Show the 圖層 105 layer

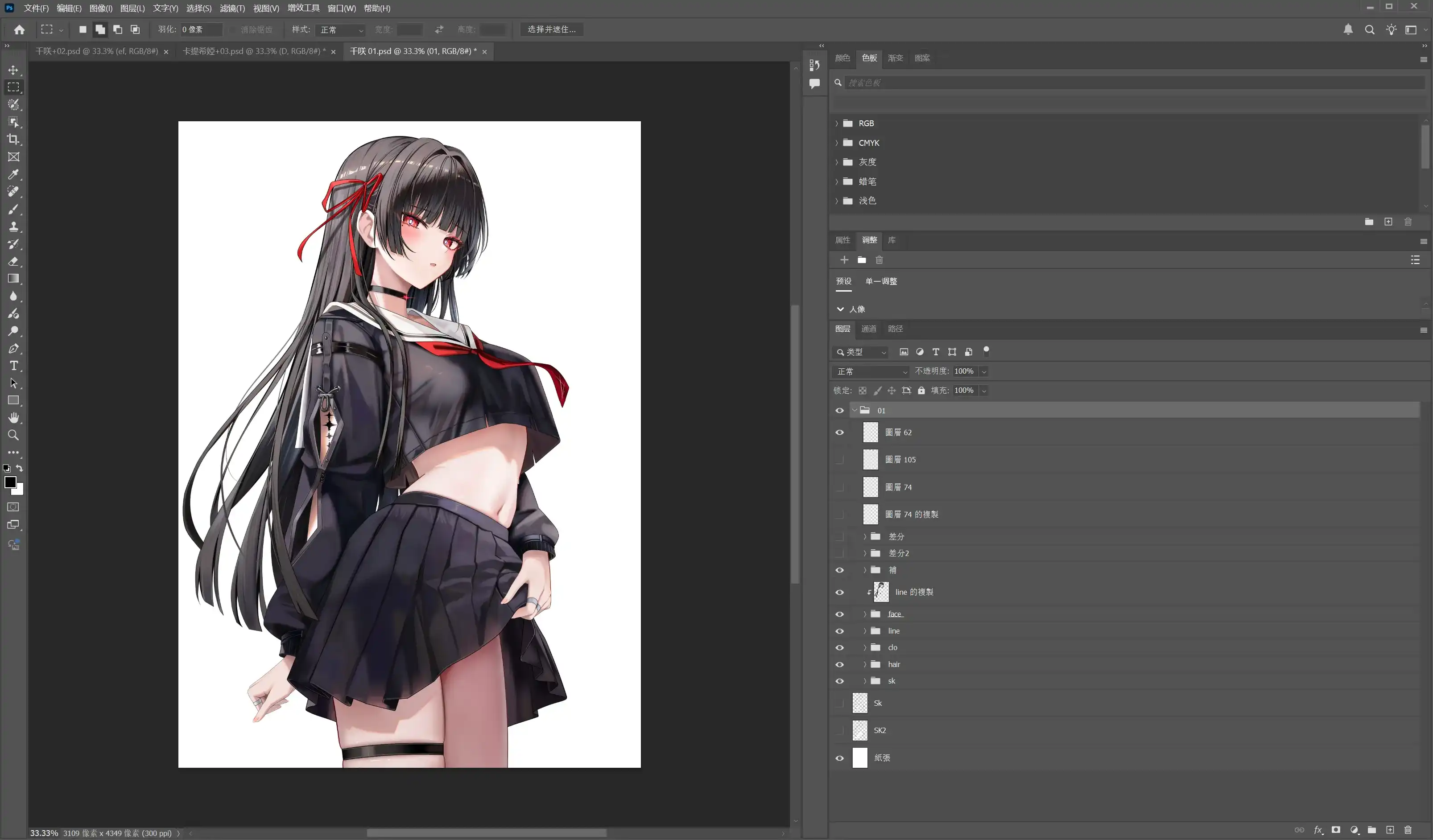pos(839,460)
